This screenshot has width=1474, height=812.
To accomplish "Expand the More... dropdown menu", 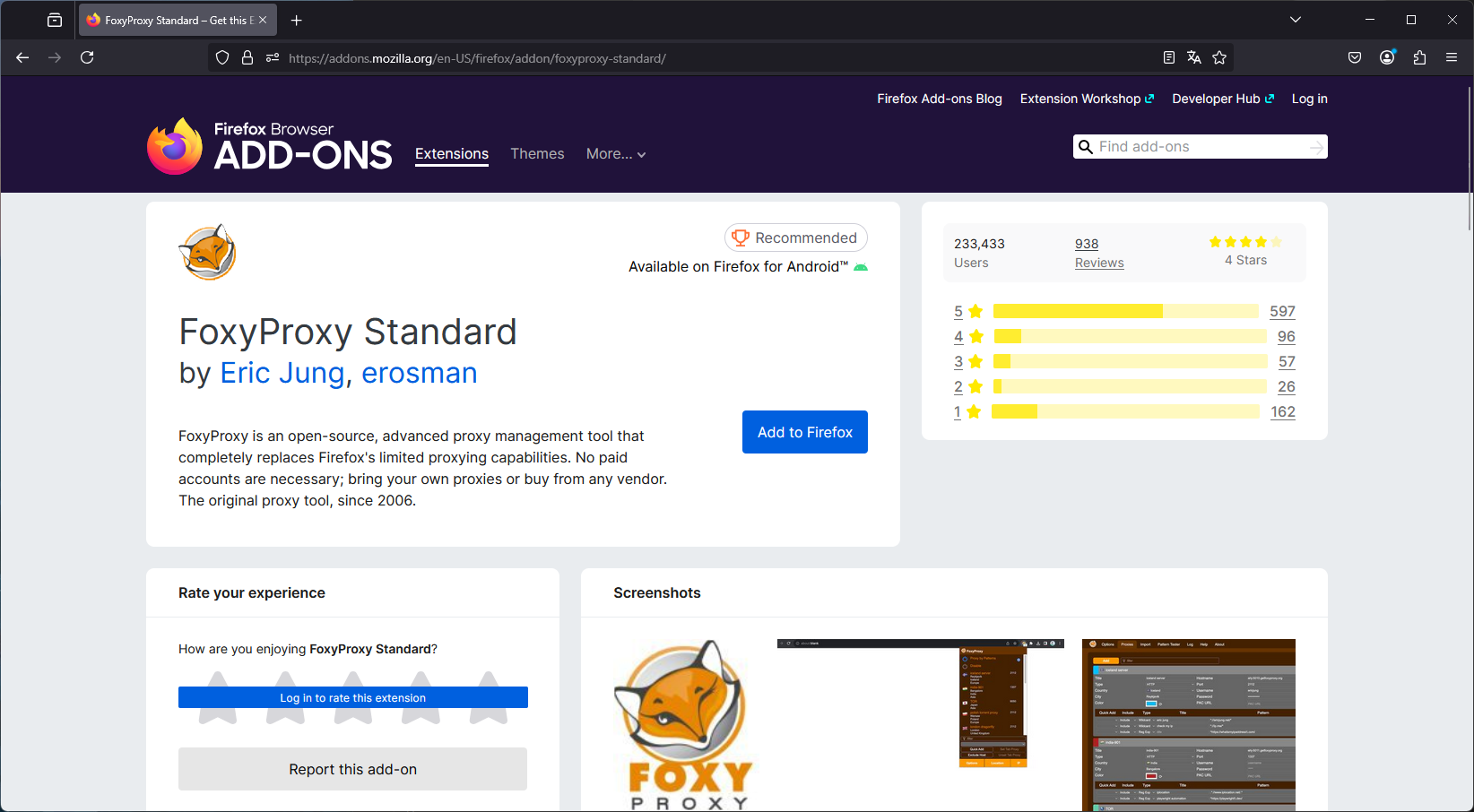I will tap(616, 154).
